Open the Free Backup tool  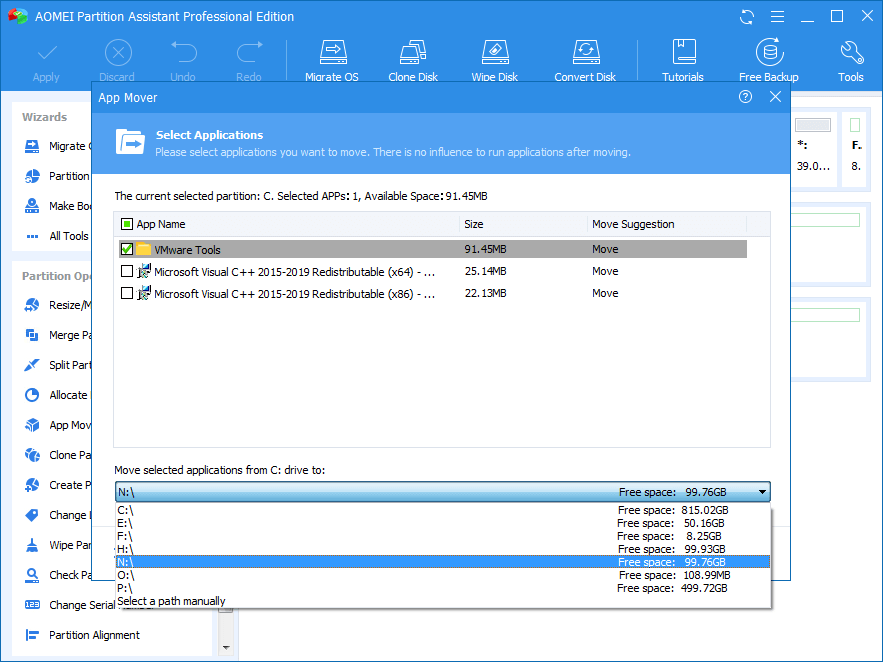click(768, 58)
